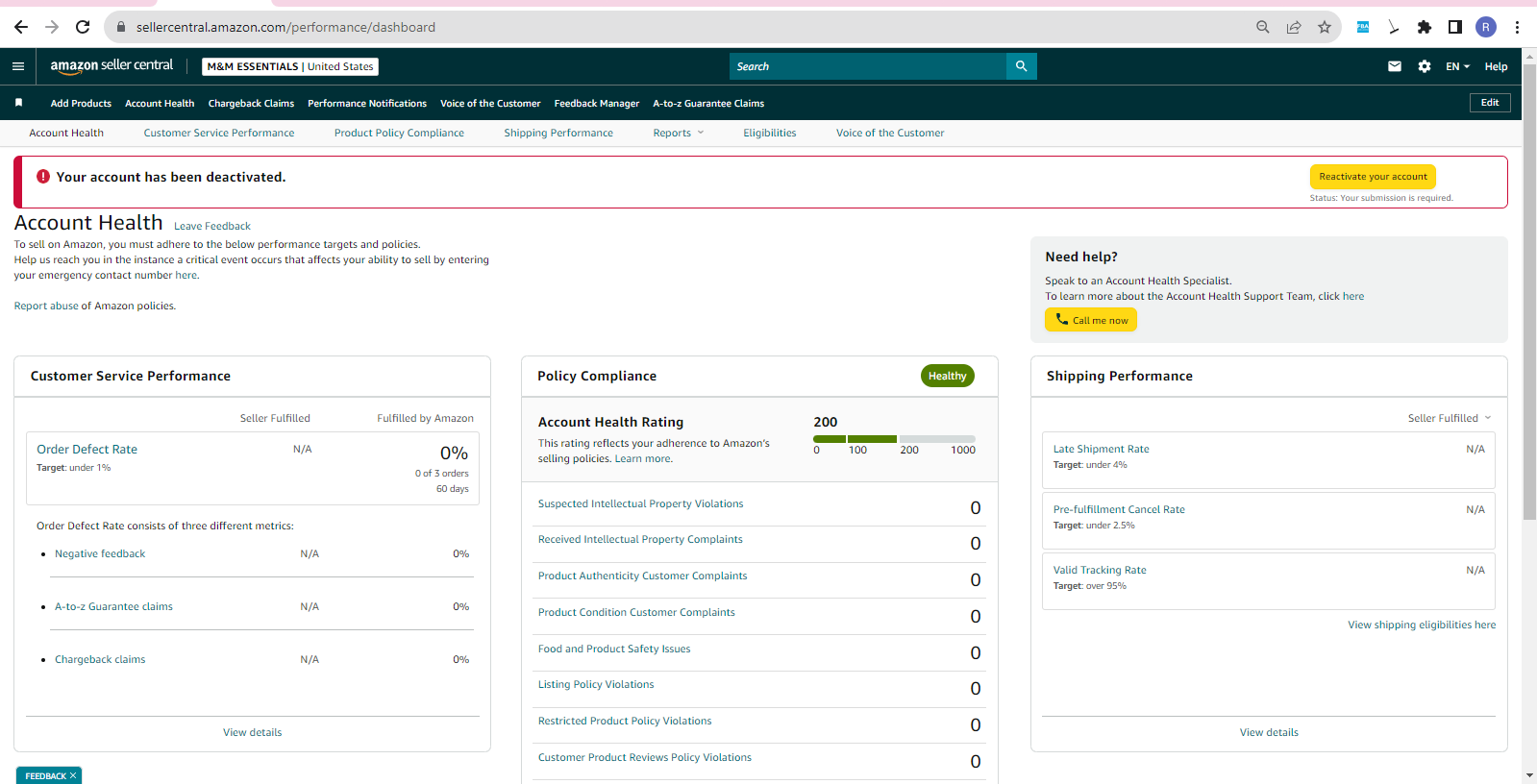Reload the current browser page
The width and height of the screenshot is (1537, 784).
tap(83, 27)
